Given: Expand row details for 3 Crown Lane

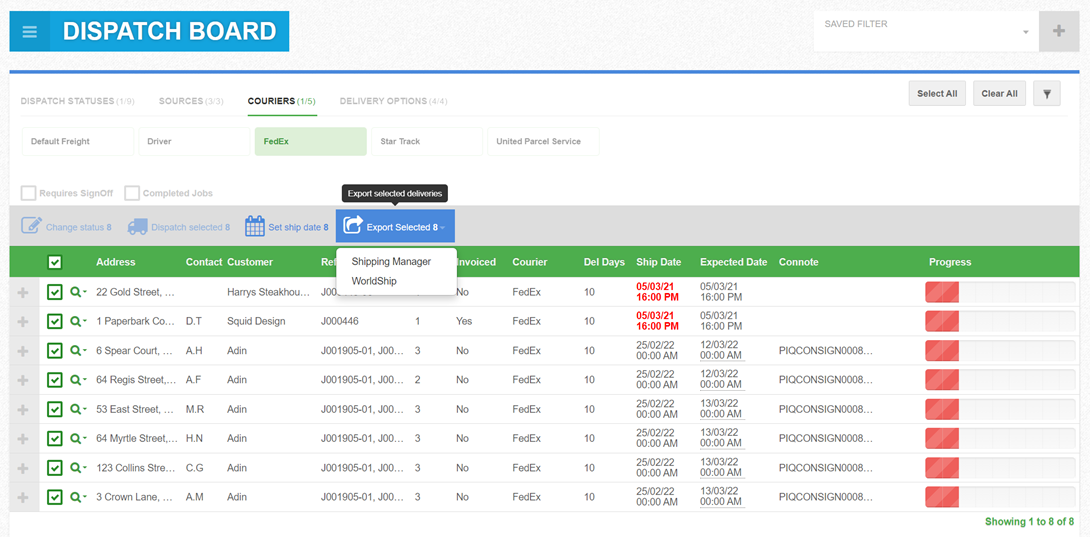Looking at the screenshot, I should pyautogui.click(x=22, y=497).
